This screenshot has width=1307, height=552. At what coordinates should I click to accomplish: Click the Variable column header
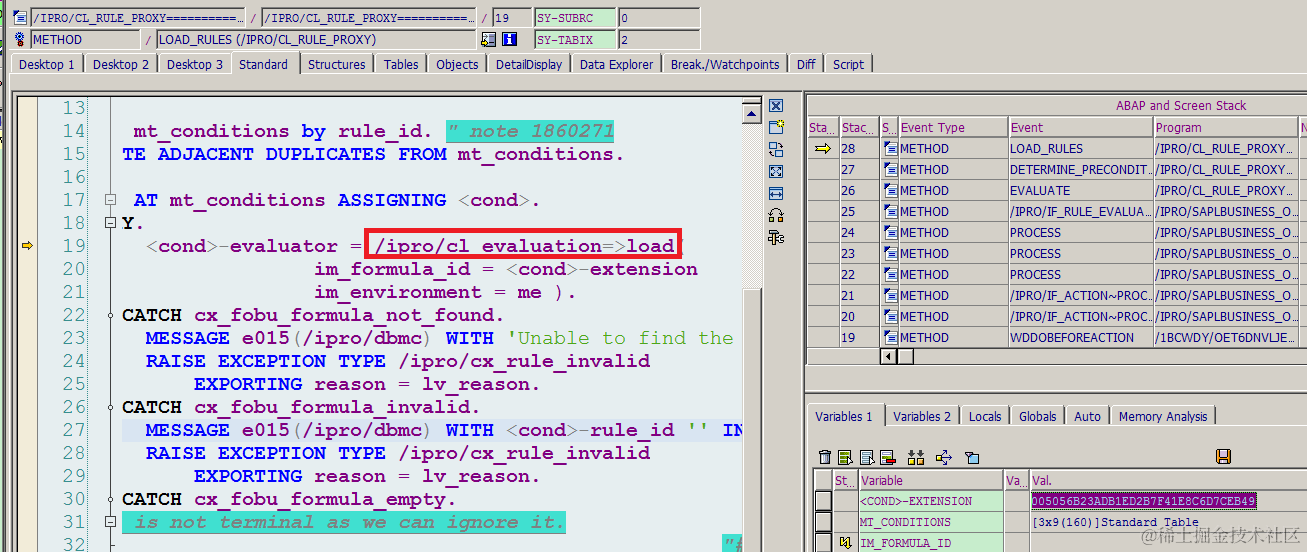(931, 481)
